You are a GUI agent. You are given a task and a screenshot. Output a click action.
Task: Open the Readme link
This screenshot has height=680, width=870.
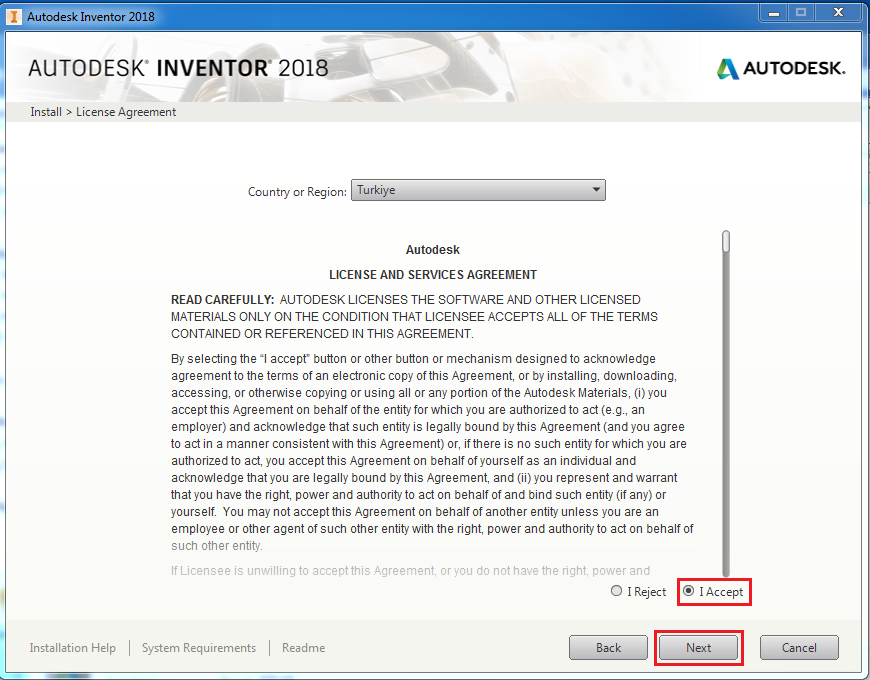pos(304,648)
